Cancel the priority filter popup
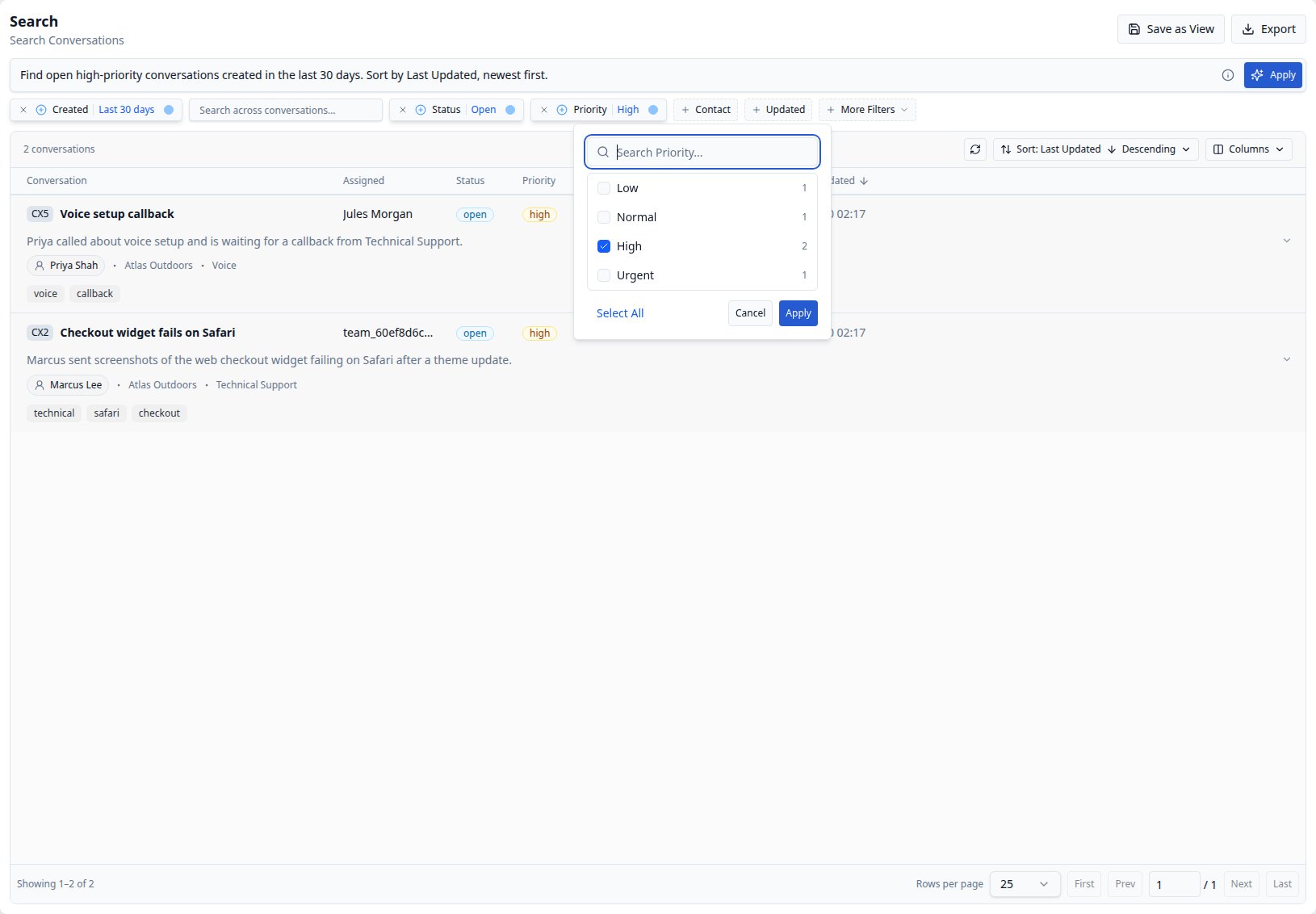This screenshot has height=914, width=1316. pos(750,313)
